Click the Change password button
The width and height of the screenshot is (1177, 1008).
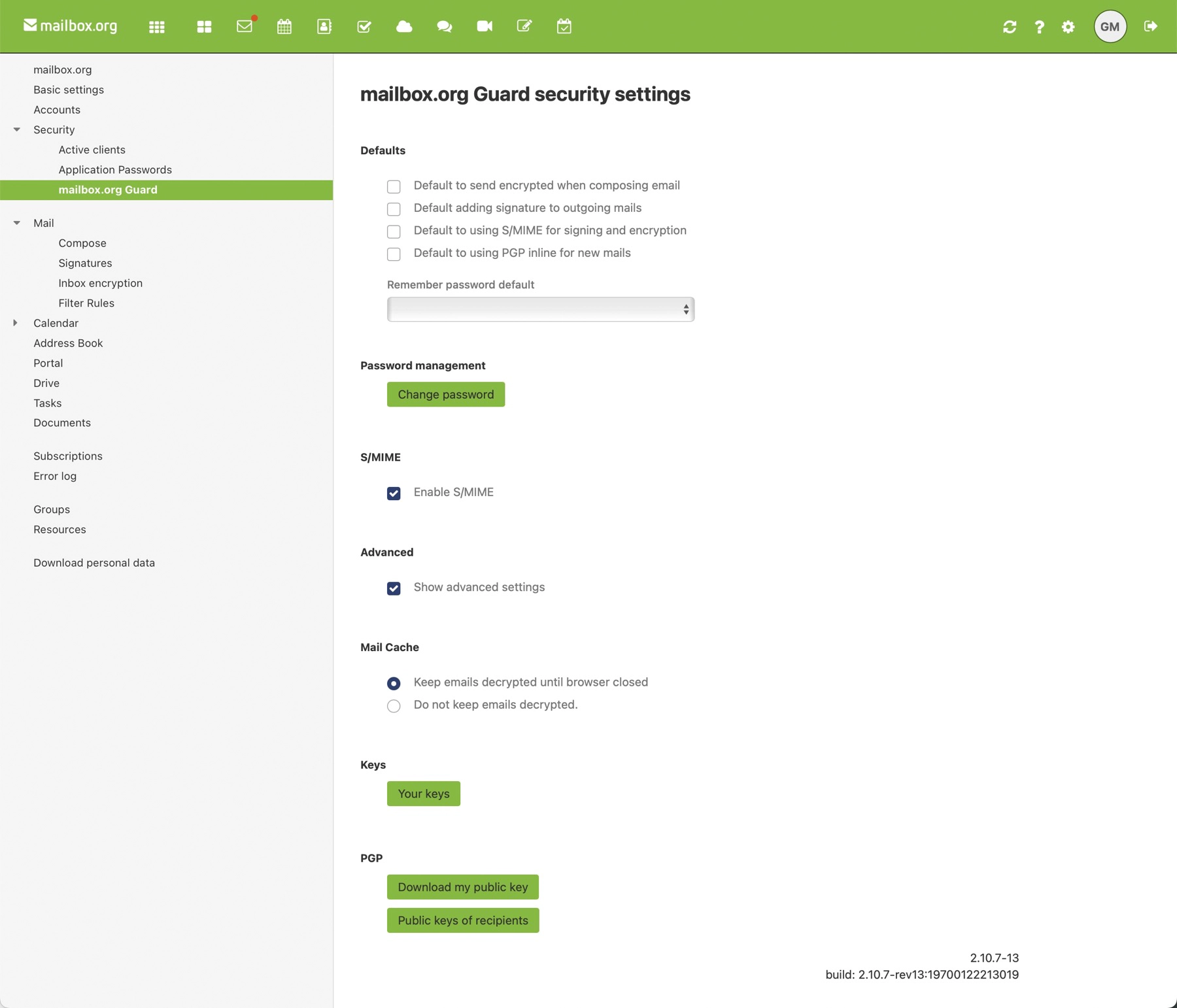pyautogui.click(x=446, y=394)
